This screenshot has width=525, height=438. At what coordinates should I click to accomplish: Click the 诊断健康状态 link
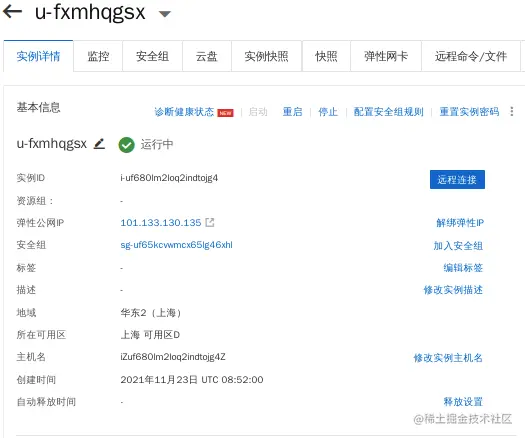pos(184,112)
